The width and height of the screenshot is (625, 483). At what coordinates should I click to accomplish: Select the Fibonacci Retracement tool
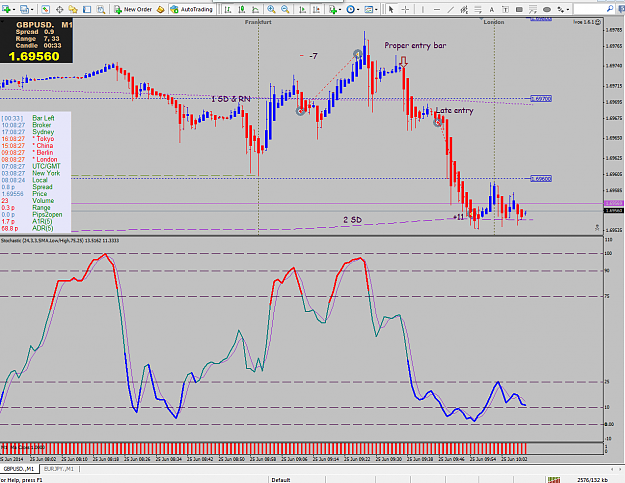click(x=478, y=9)
